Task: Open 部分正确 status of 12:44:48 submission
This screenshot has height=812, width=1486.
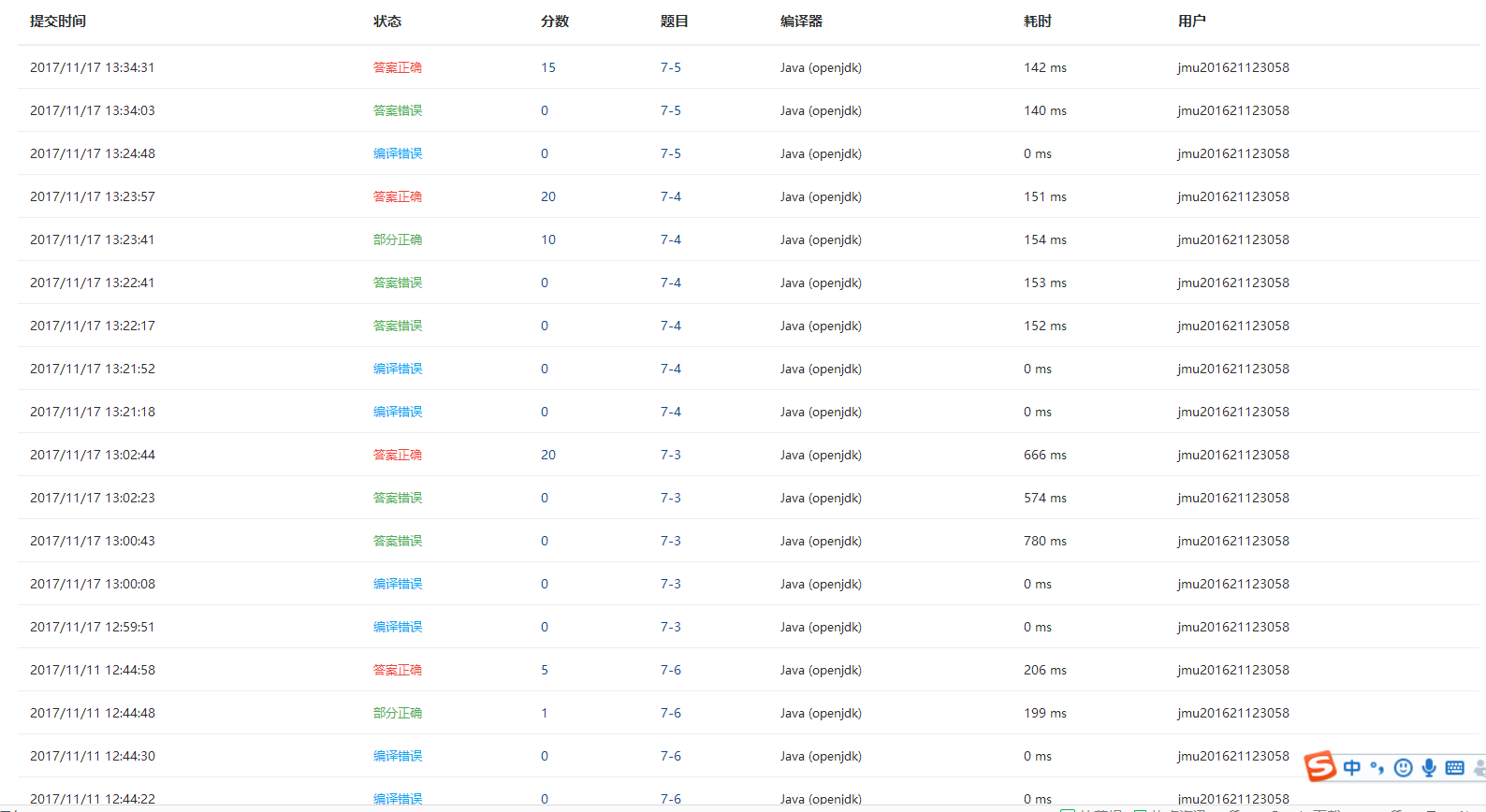Action: (398, 713)
